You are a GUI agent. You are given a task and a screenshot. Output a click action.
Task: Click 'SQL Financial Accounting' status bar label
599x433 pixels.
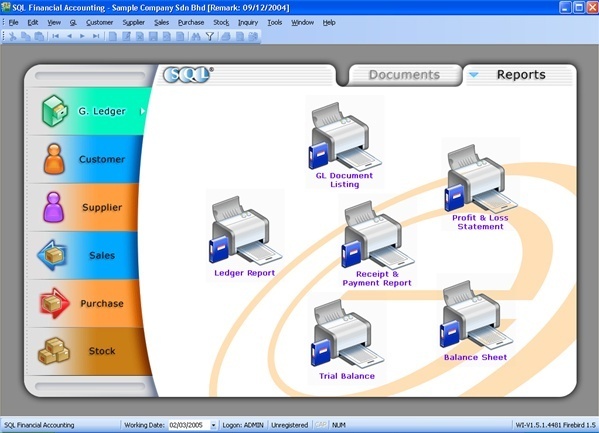pos(39,425)
